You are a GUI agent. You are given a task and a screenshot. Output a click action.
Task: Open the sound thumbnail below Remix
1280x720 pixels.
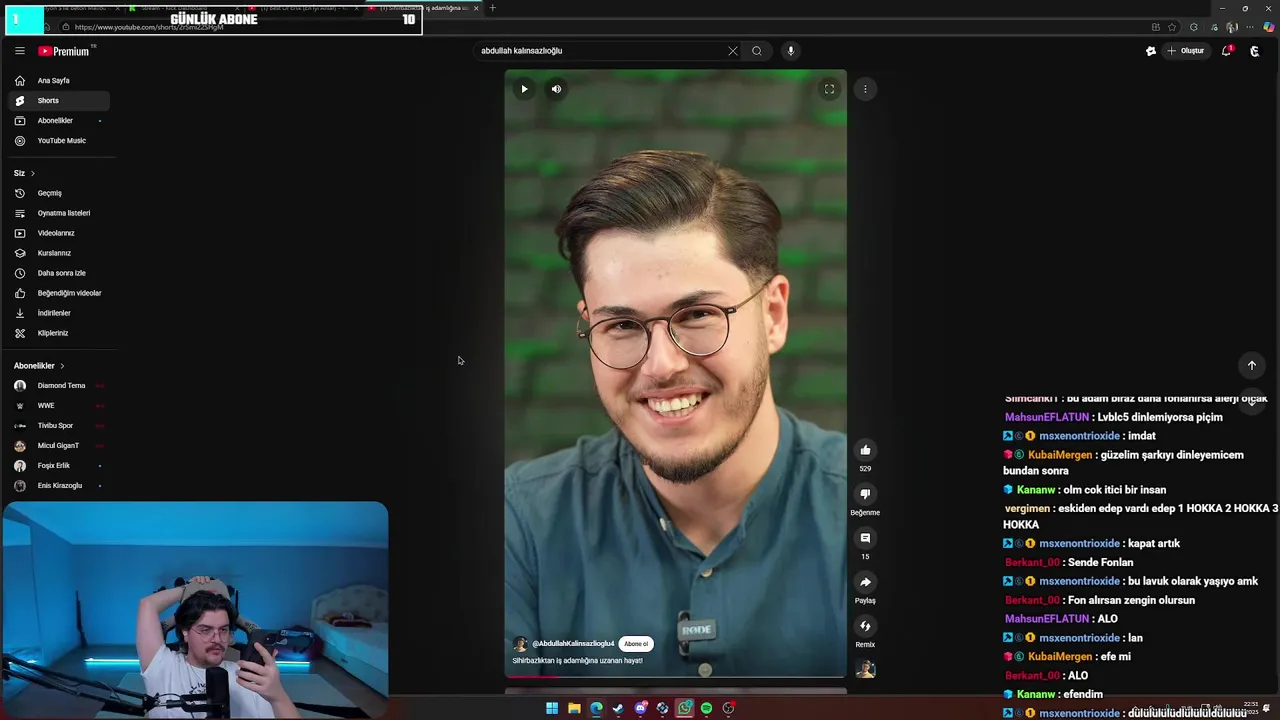coord(865,669)
